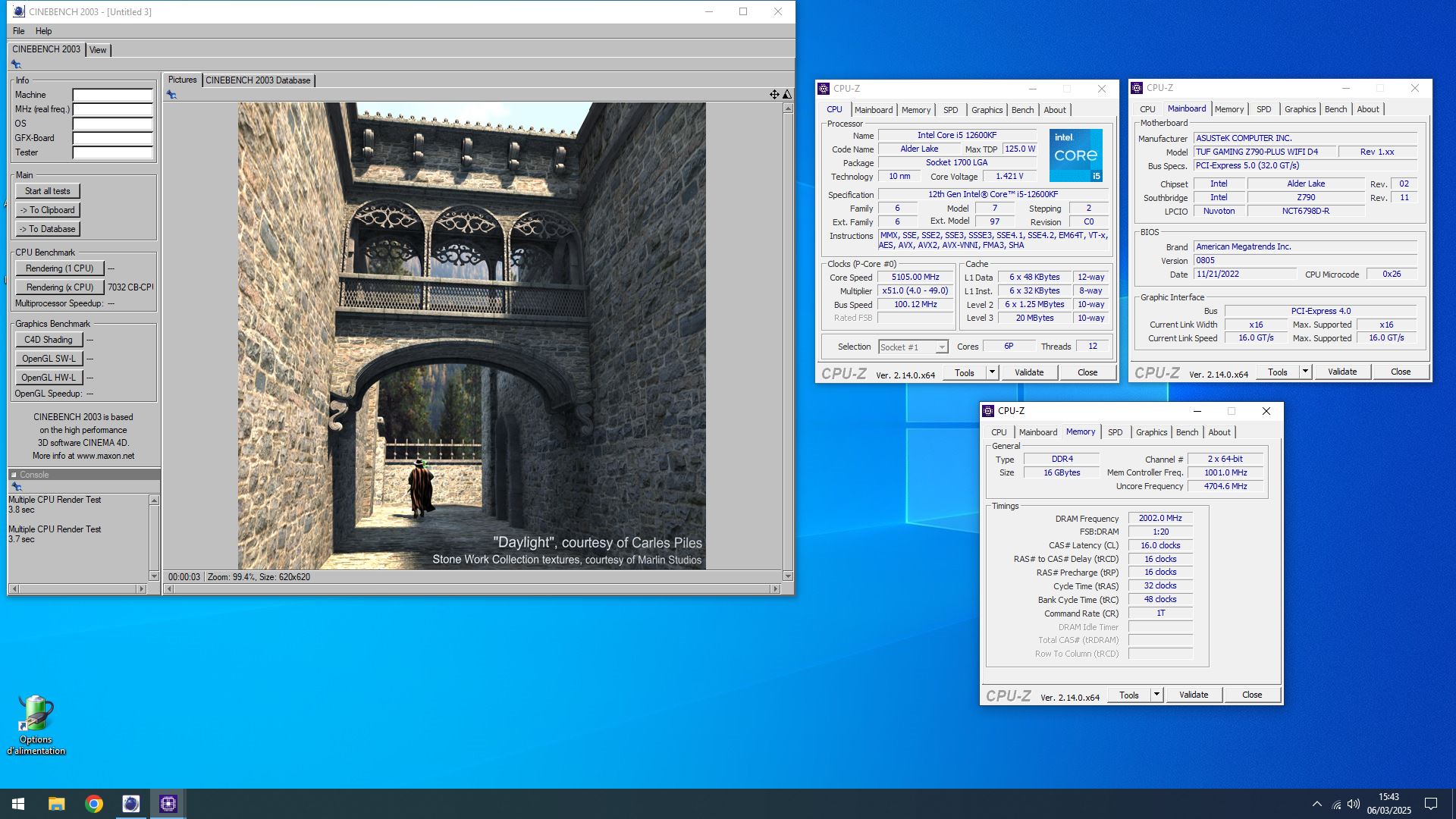Click Validate in CPU-Z CPU window

pyautogui.click(x=1029, y=372)
